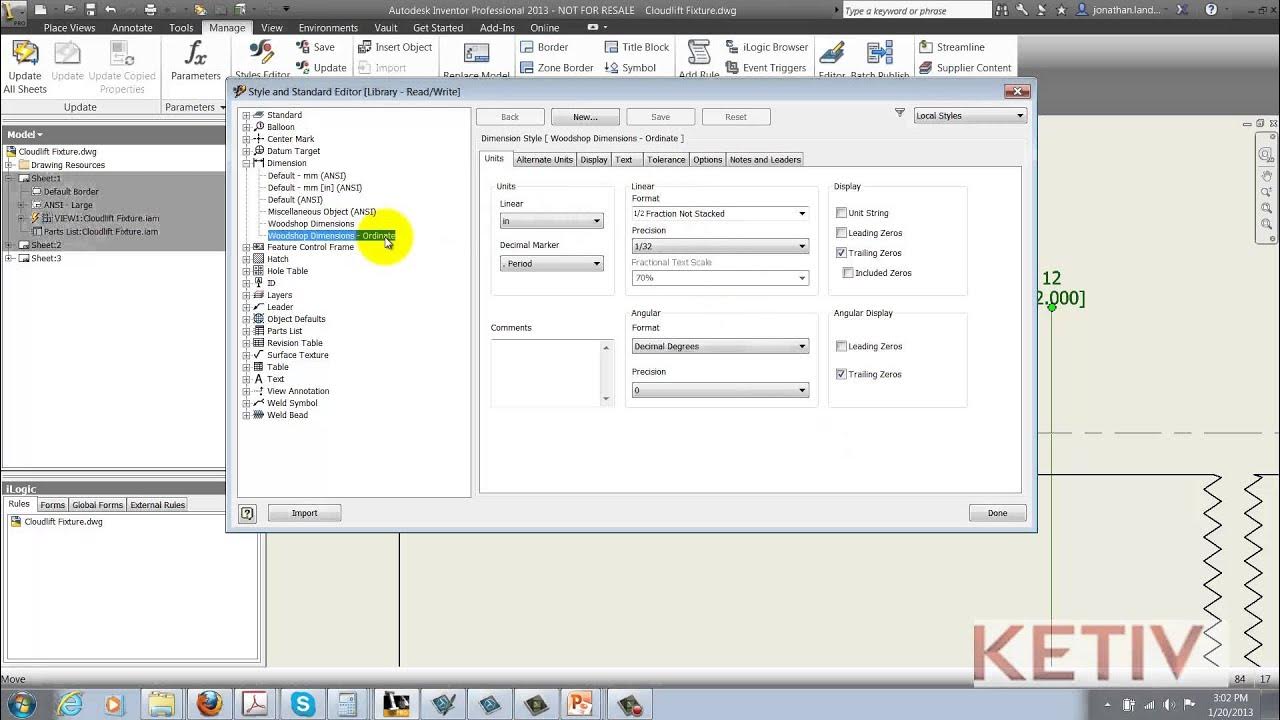This screenshot has width=1280, height=720.
Task: Uncheck Trailing Zeros under Angular Display
Action: click(841, 374)
